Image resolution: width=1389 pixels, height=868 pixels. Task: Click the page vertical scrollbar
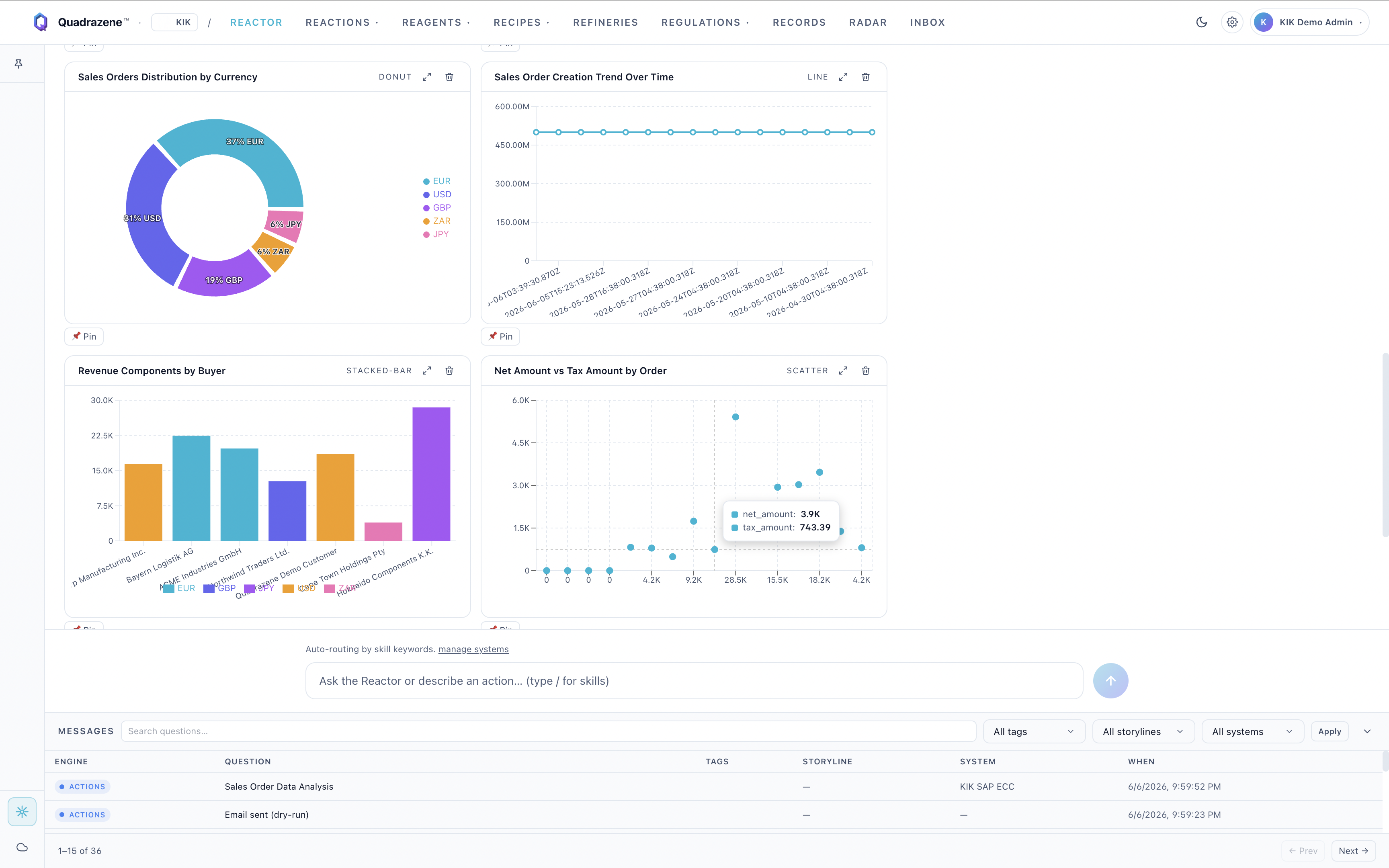pyautogui.click(x=1385, y=446)
